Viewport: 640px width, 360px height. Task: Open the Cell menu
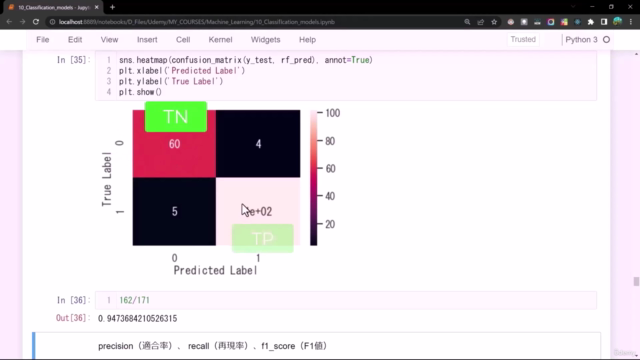pyautogui.click(x=183, y=40)
